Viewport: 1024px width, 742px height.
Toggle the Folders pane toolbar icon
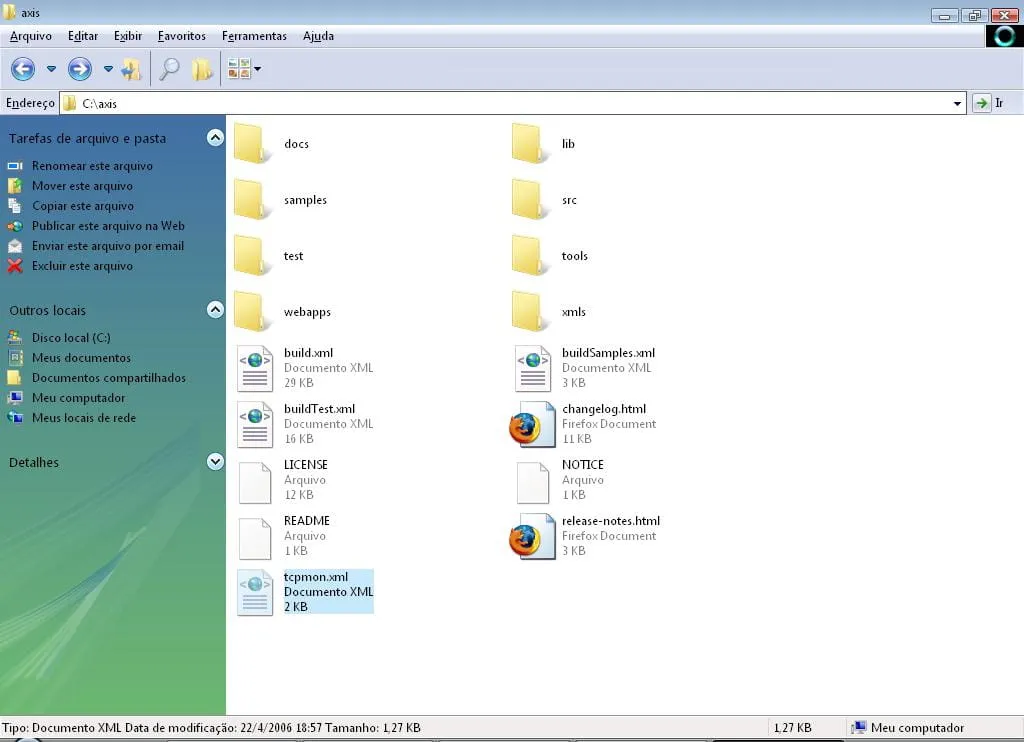coord(202,69)
